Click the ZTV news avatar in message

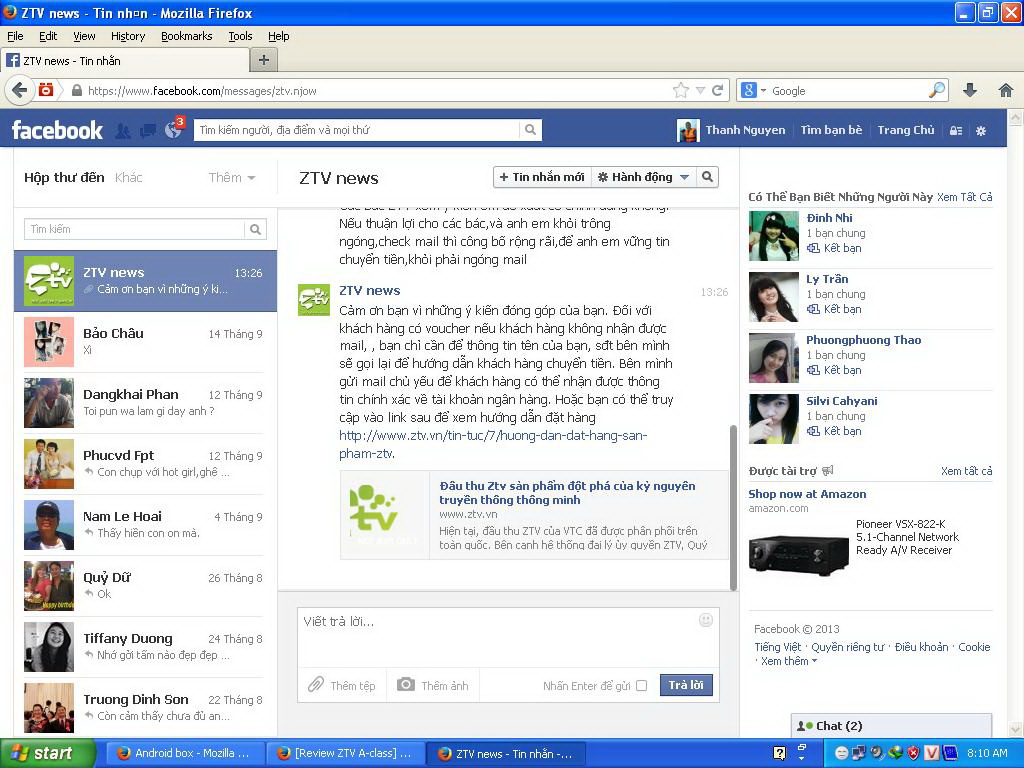click(314, 300)
